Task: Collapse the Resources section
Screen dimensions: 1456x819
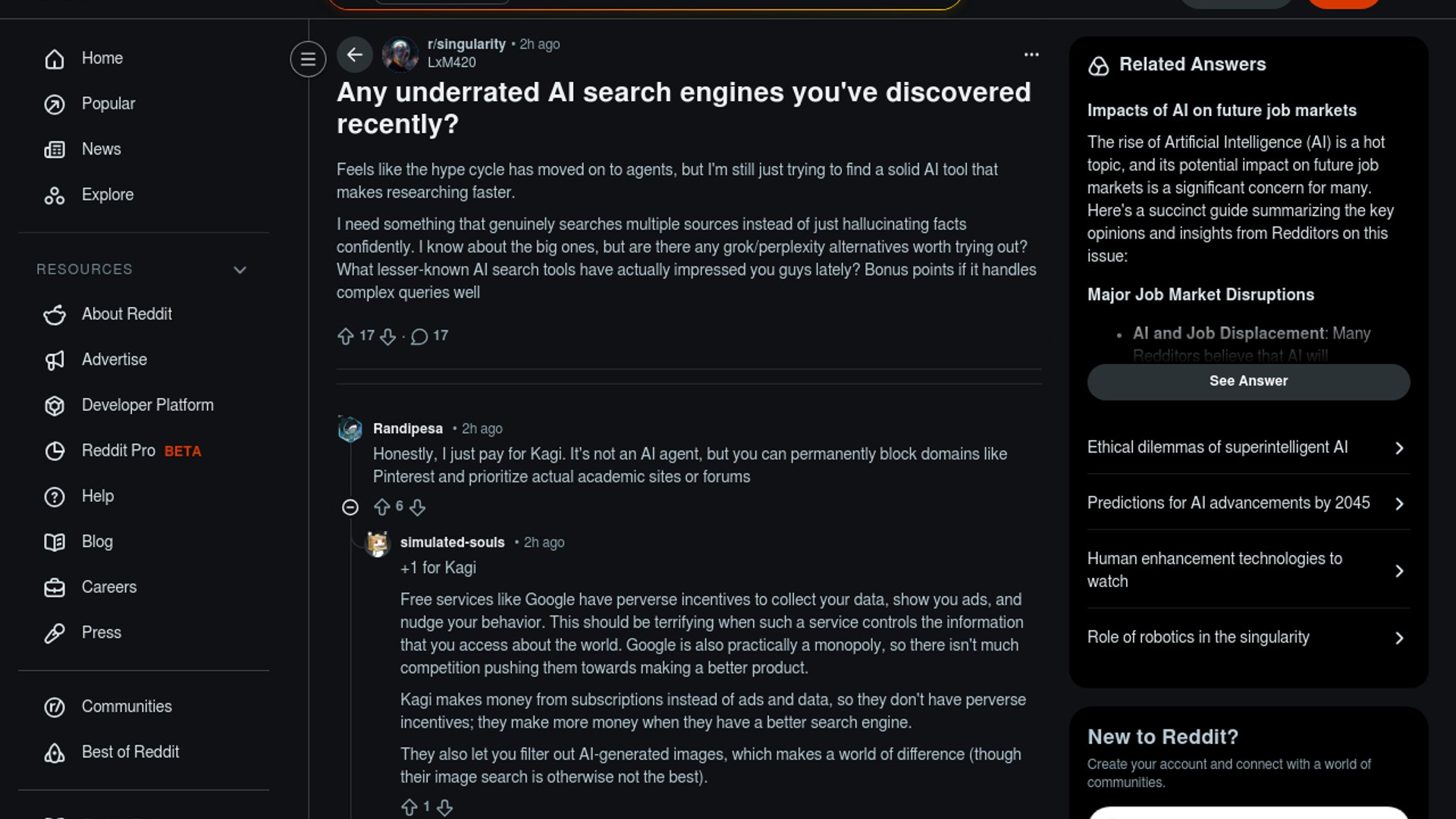Action: tap(240, 270)
